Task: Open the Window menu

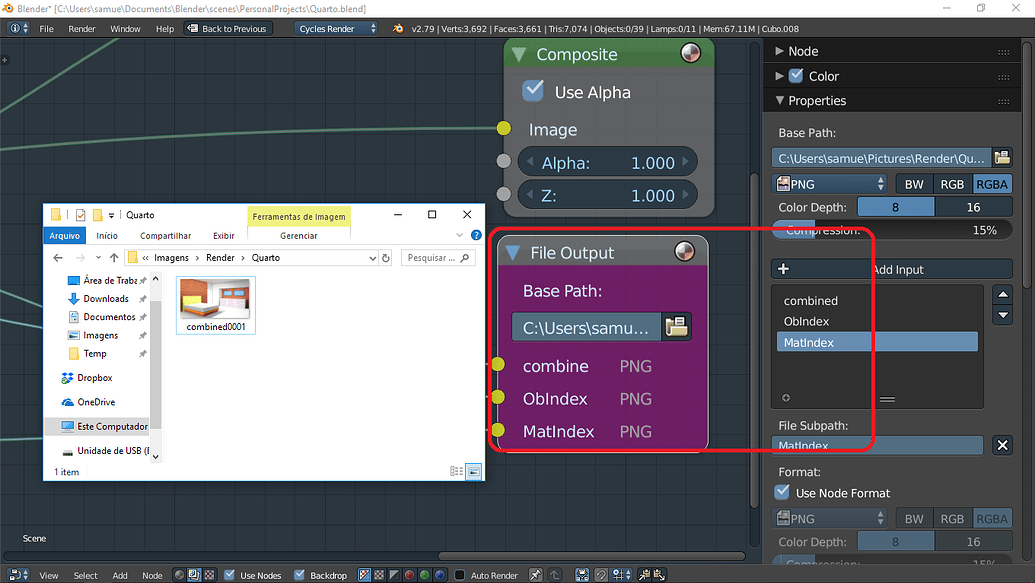Action: (x=125, y=28)
